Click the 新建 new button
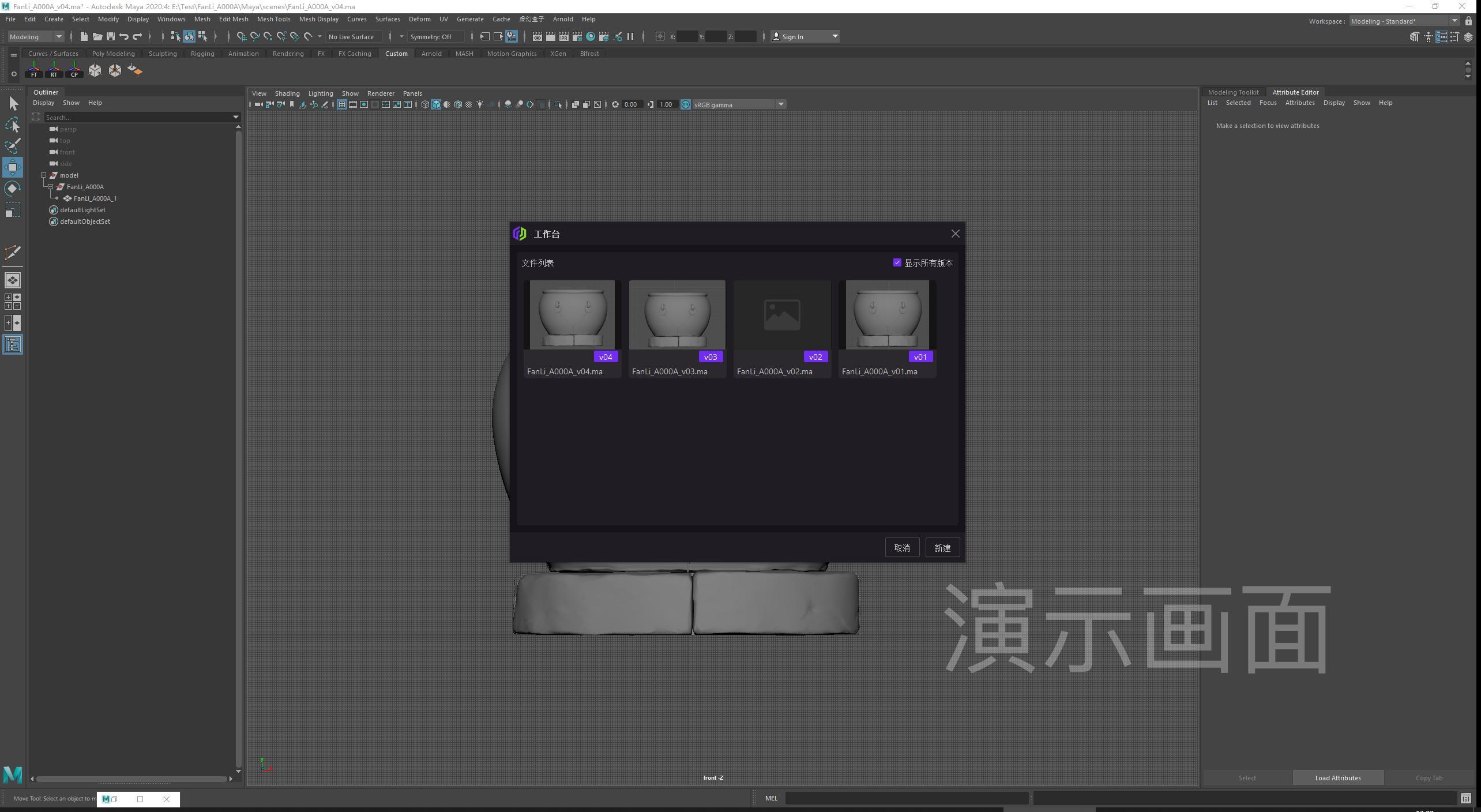This screenshot has width=1481, height=812. [942, 548]
